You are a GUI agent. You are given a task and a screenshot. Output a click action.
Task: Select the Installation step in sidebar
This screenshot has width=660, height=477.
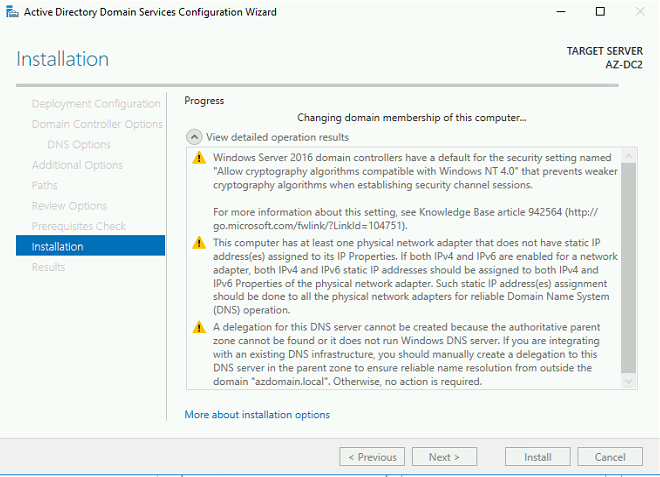point(90,246)
